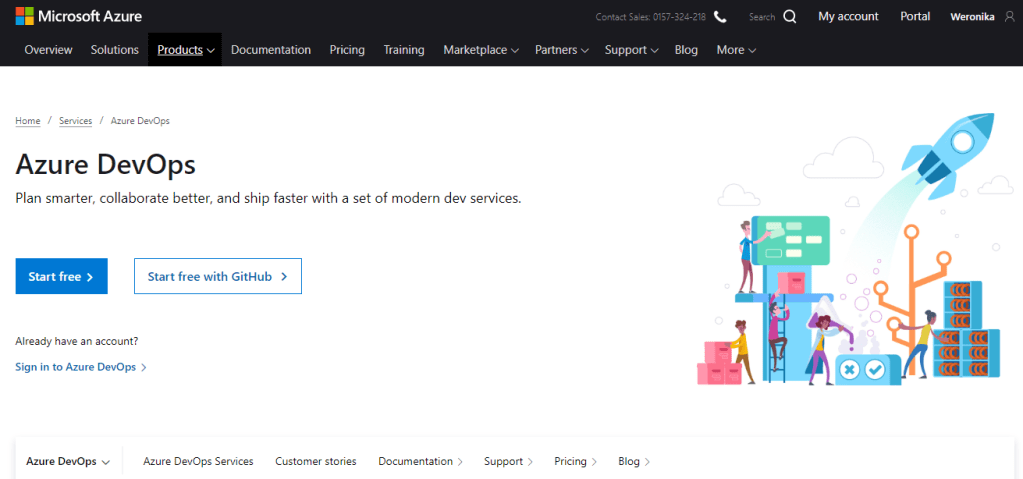Click Start free with GitHub button
This screenshot has width=1023, height=479.
217,276
